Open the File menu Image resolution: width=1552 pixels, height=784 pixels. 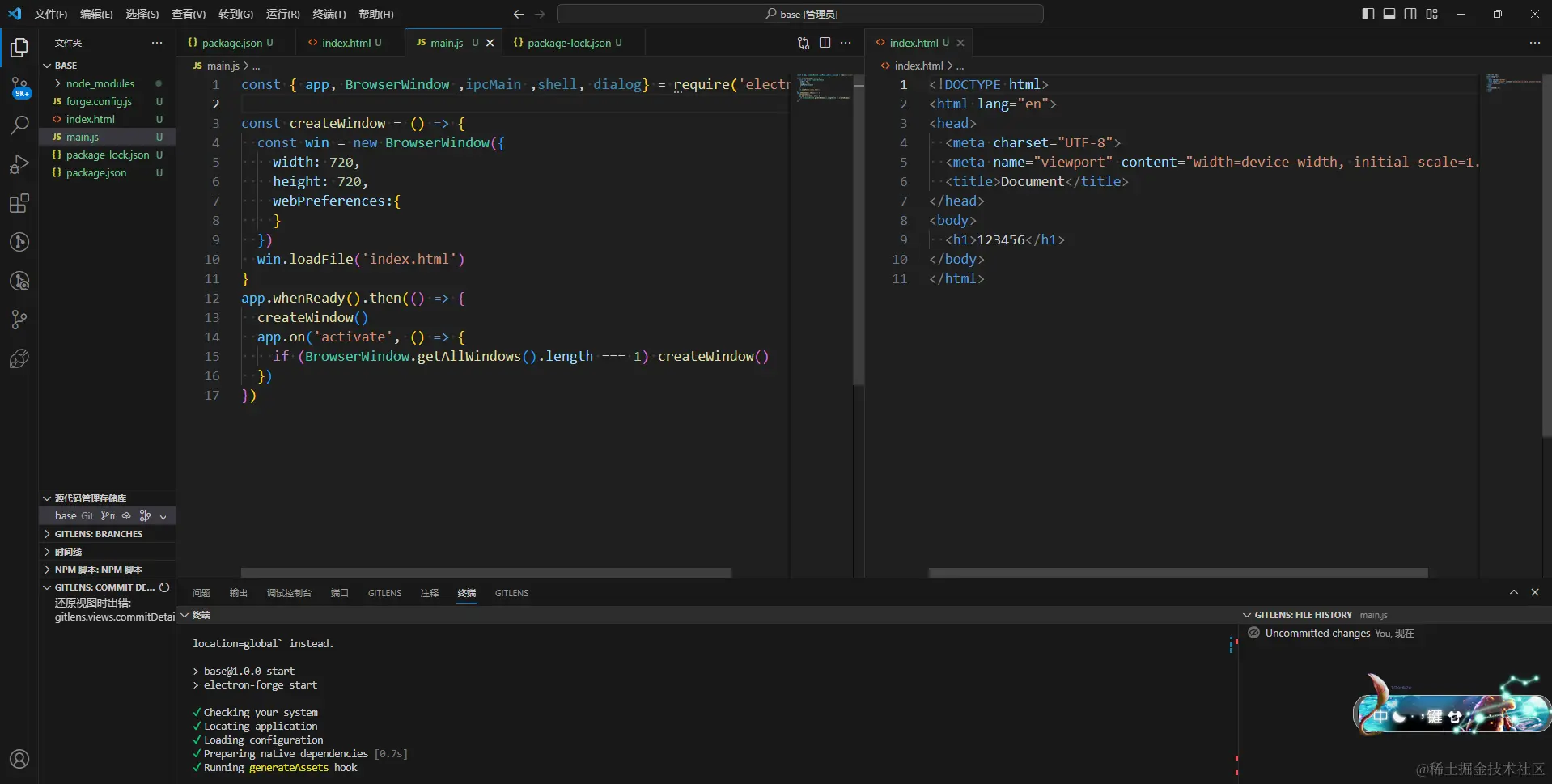[x=51, y=14]
